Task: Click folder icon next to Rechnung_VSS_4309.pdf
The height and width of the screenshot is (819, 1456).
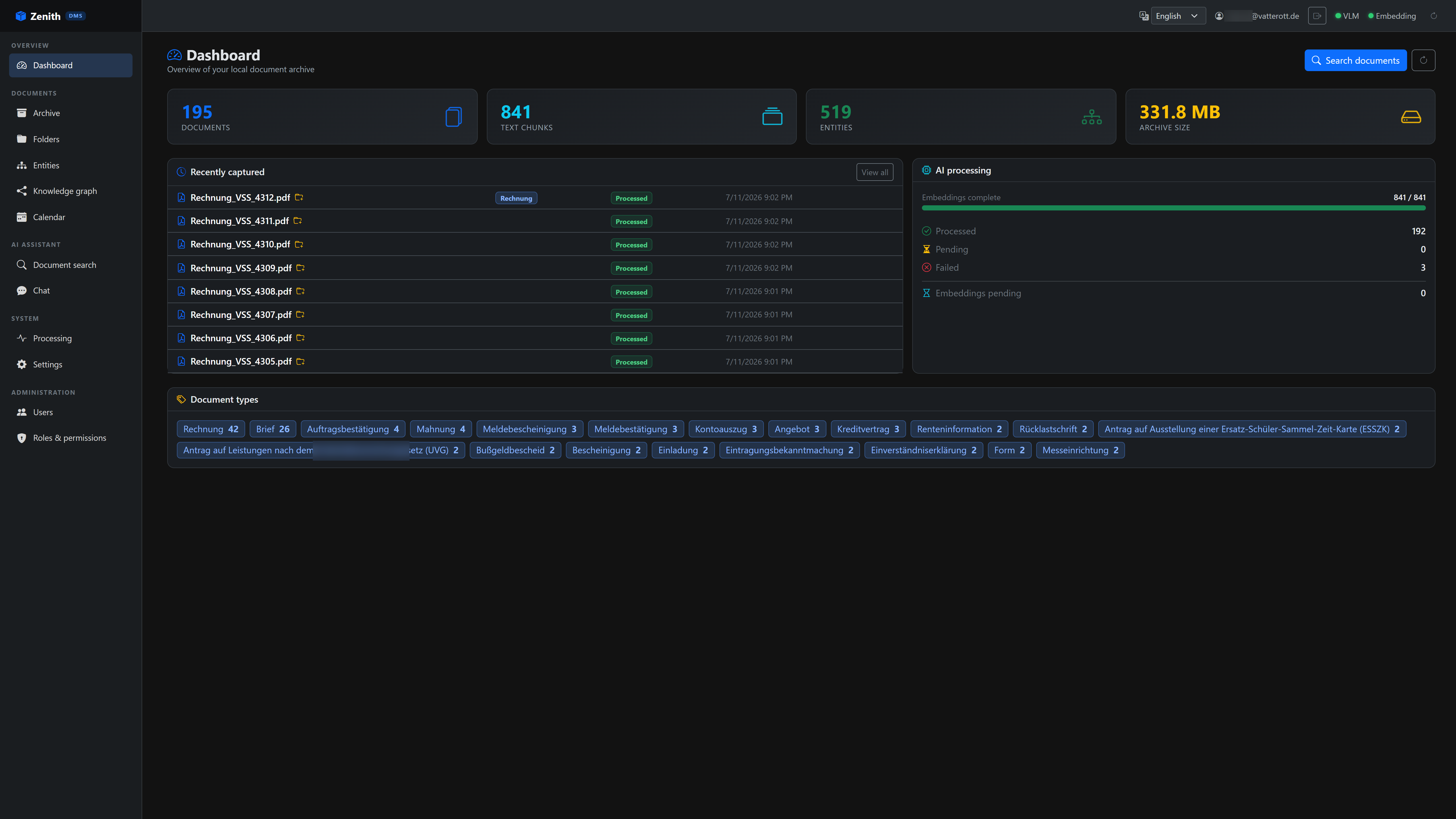Action: tap(301, 268)
